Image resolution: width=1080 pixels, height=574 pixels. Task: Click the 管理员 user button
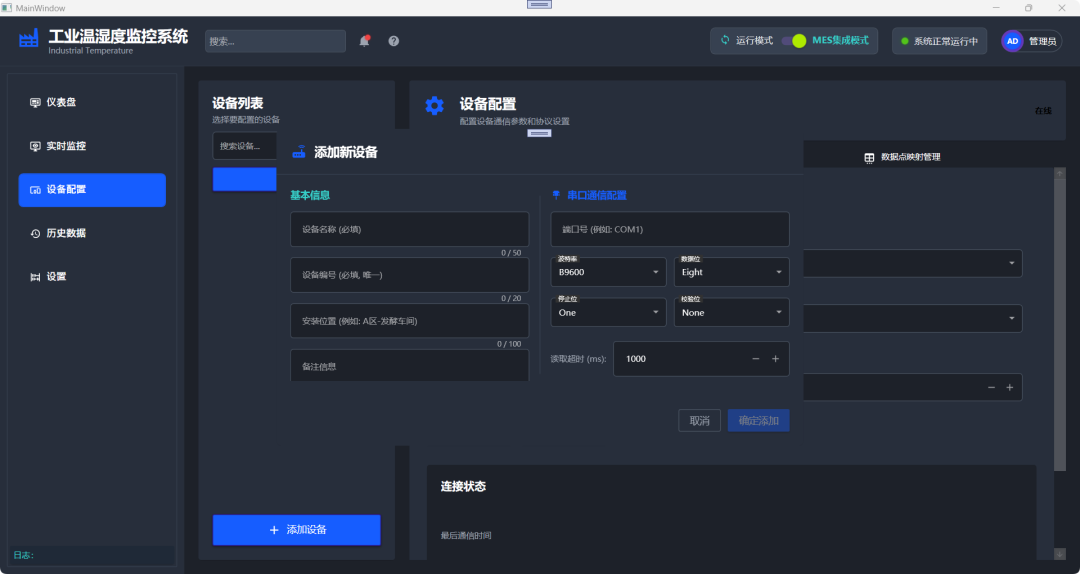(x=1031, y=41)
